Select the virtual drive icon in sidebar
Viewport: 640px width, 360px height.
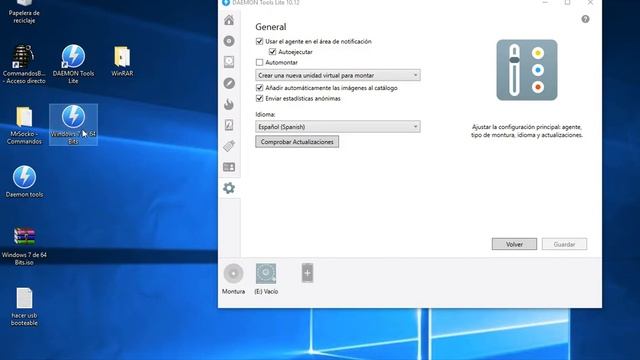coord(229,62)
